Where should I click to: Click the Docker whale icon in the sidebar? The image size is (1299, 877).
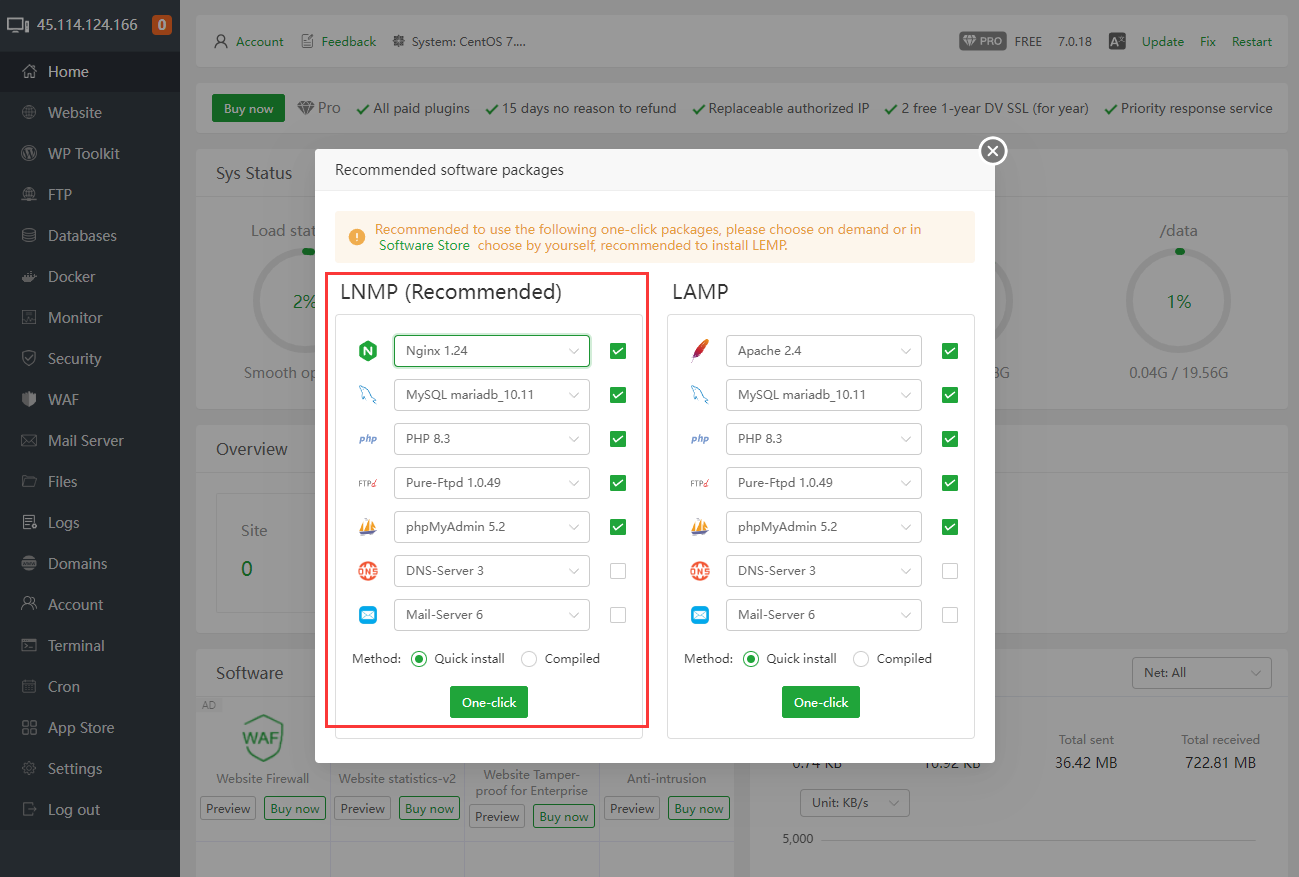pyautogui.click(x=29, y=277)
